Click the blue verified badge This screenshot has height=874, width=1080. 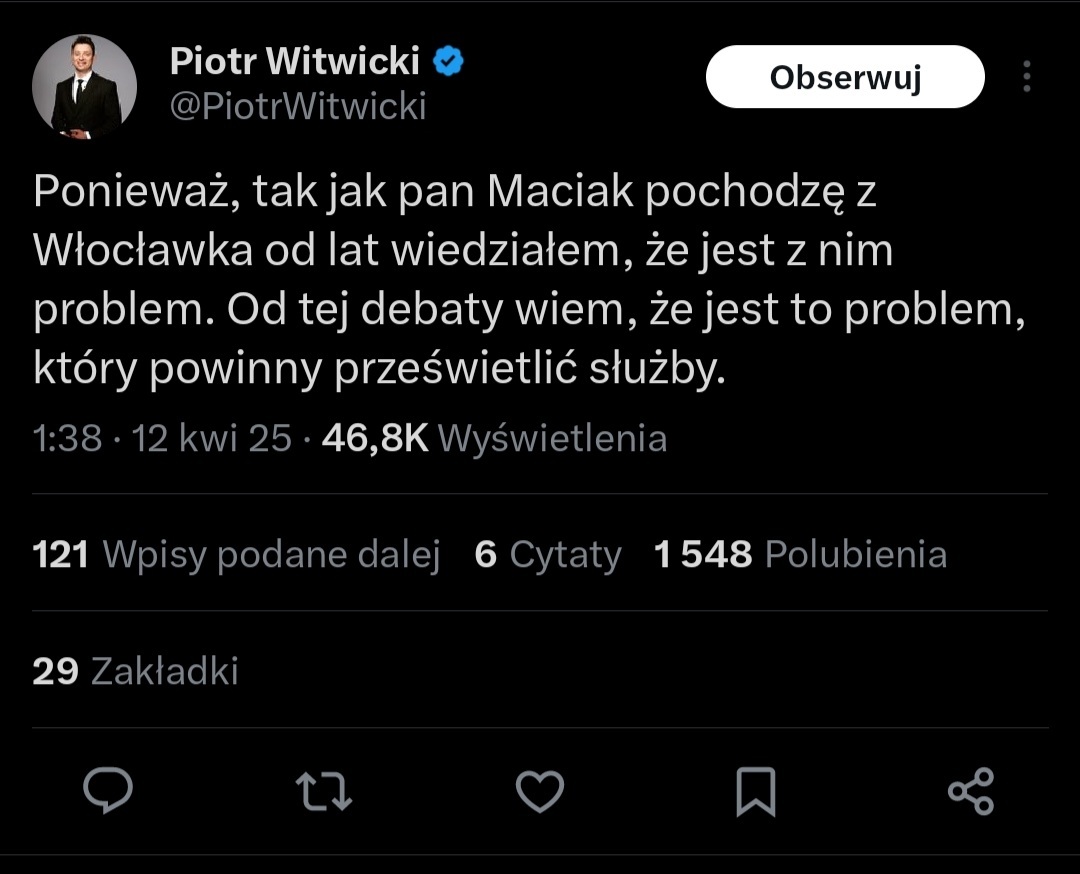pos(447,62)
